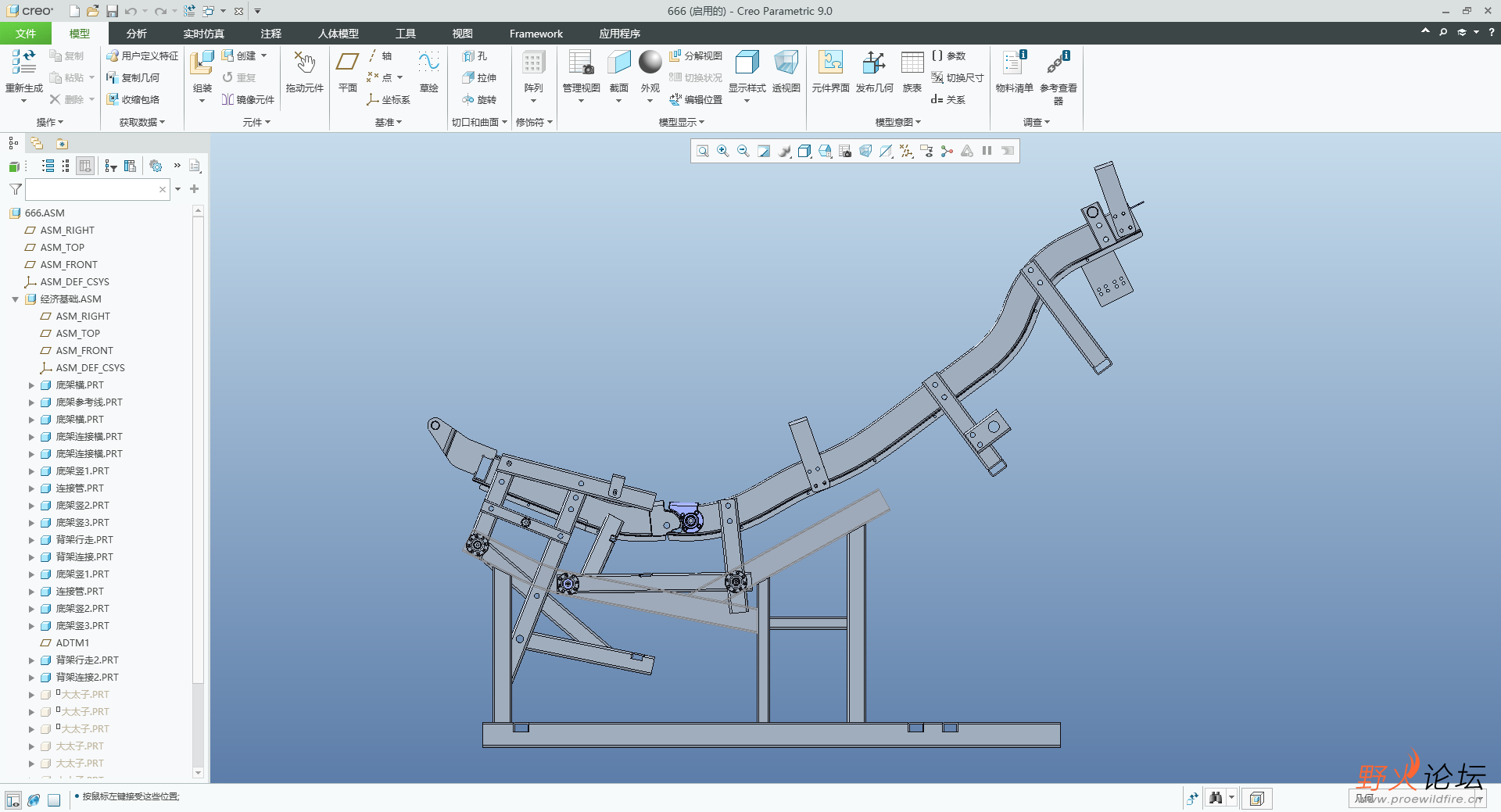Open the 模型显示 group dropdown
Viewport: 1501px width, 812px height.
pyautogui.click(x=681, y=122)
